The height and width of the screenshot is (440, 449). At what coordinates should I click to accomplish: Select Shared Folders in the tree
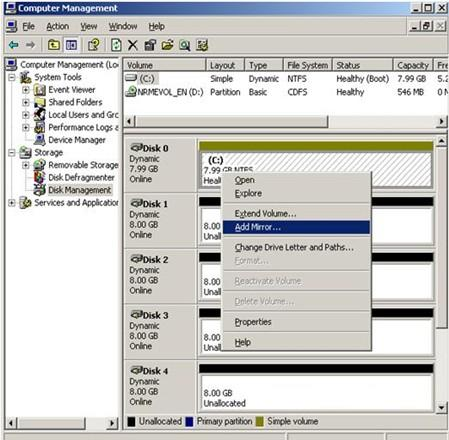click(x=75, y=102)
